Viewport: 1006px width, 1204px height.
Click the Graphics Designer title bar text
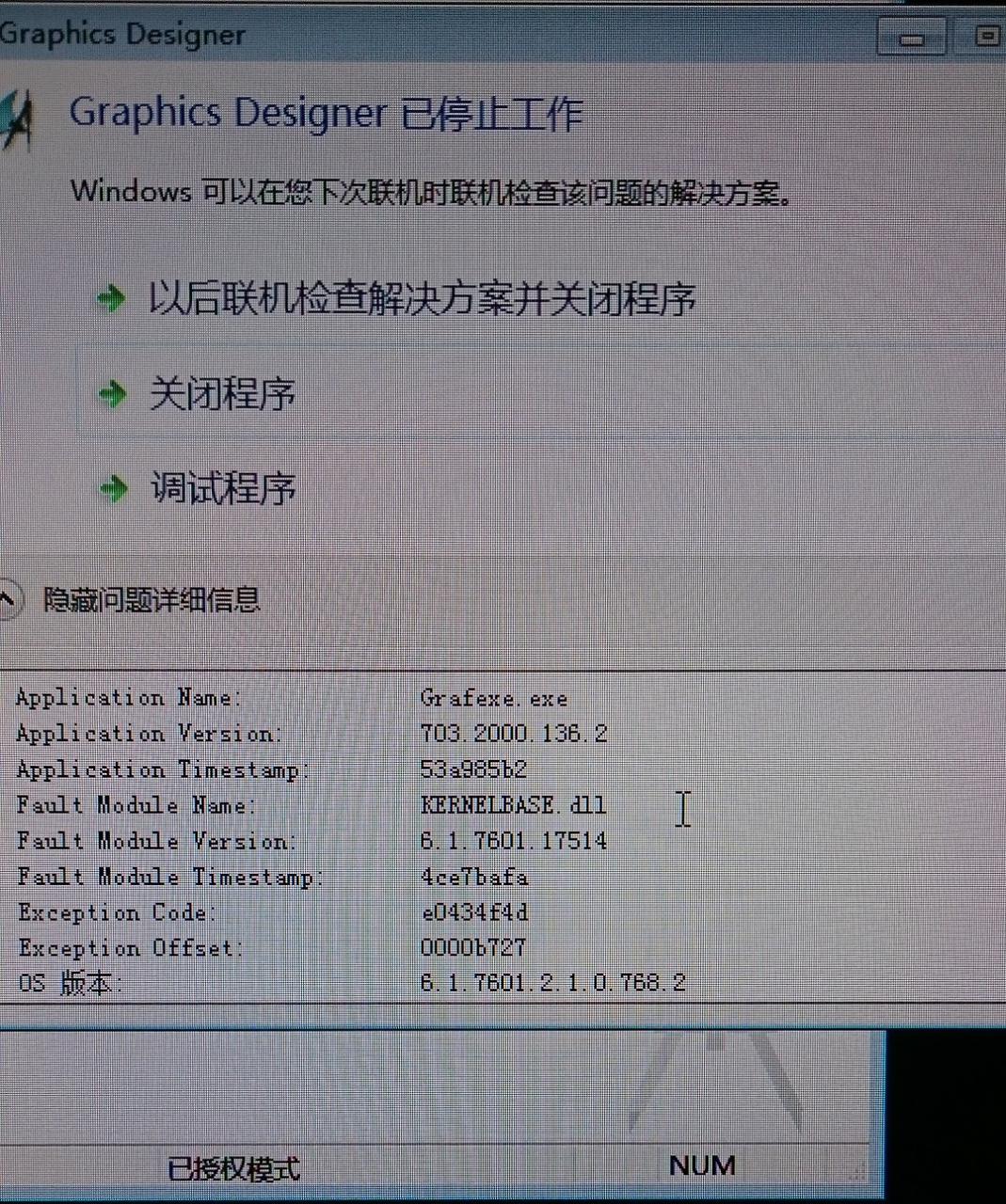pos(122,36)
